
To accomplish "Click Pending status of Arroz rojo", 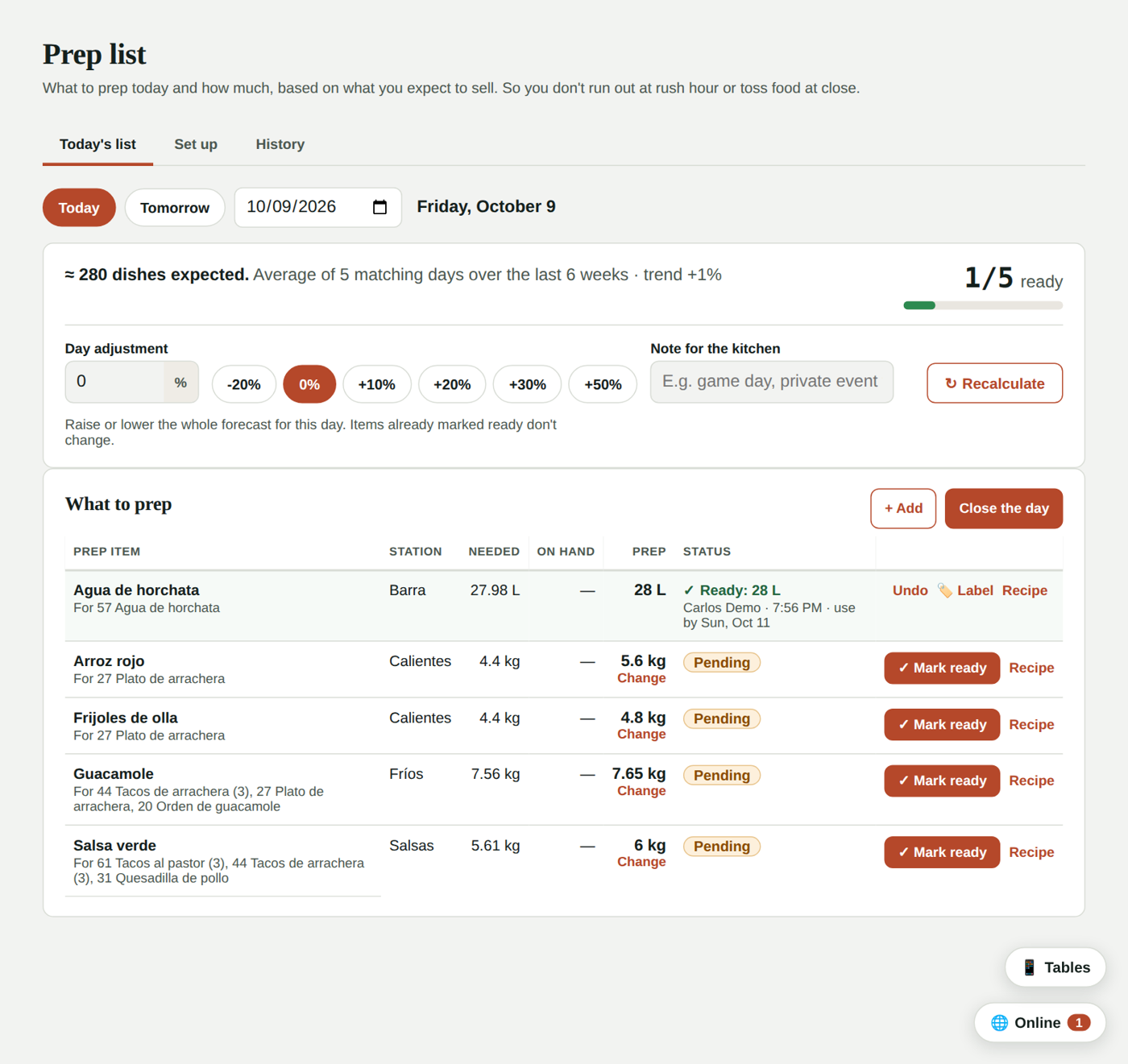I will click(x=722, y=663).
